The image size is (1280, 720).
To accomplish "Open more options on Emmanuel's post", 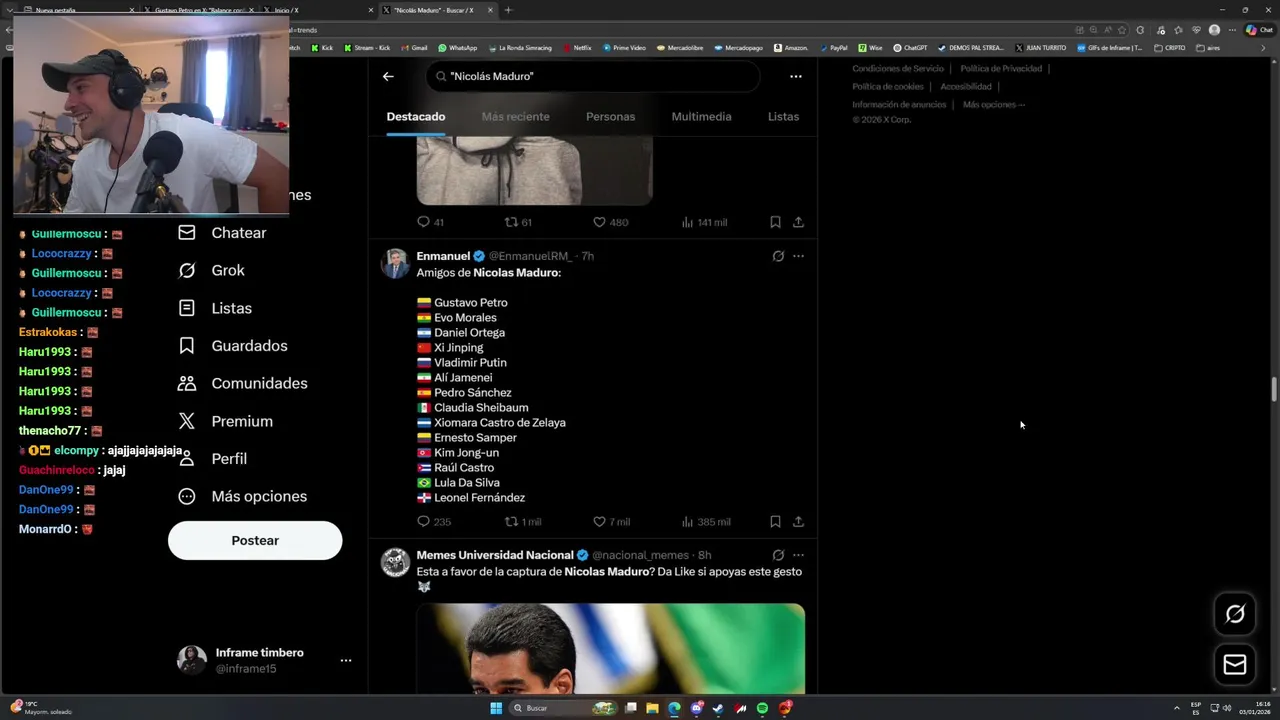I will [x=798, y=256].
